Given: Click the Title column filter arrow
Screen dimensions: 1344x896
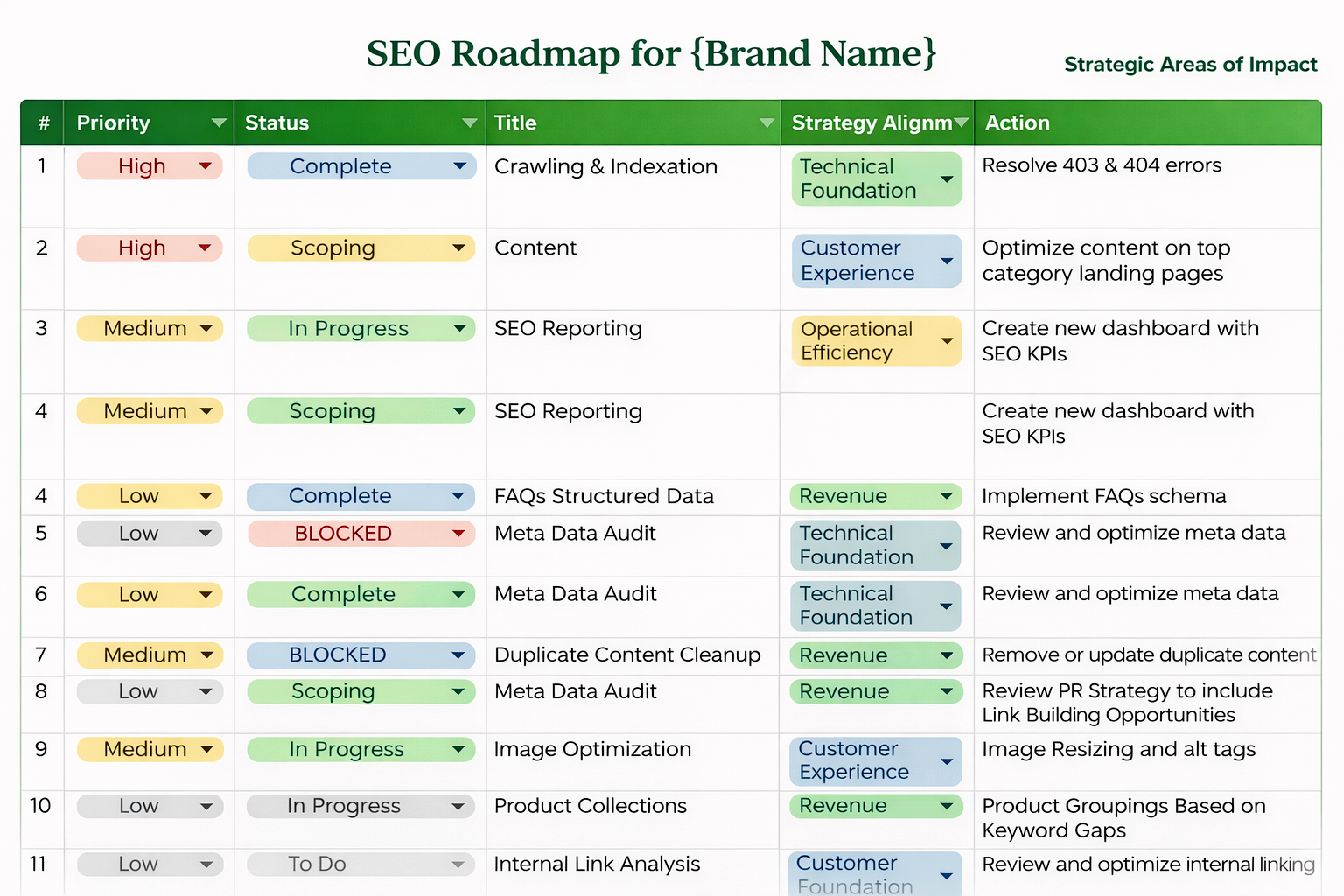Looking at the screenshot, I should [766, 123].
